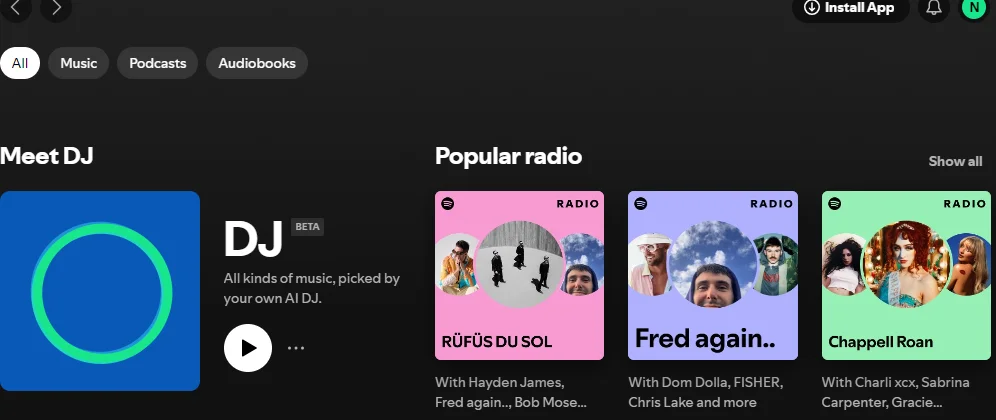Viewport: 996px width, 420px height.
Task: Click 'All kinds of music' DJ description
Action: [312, 288]
